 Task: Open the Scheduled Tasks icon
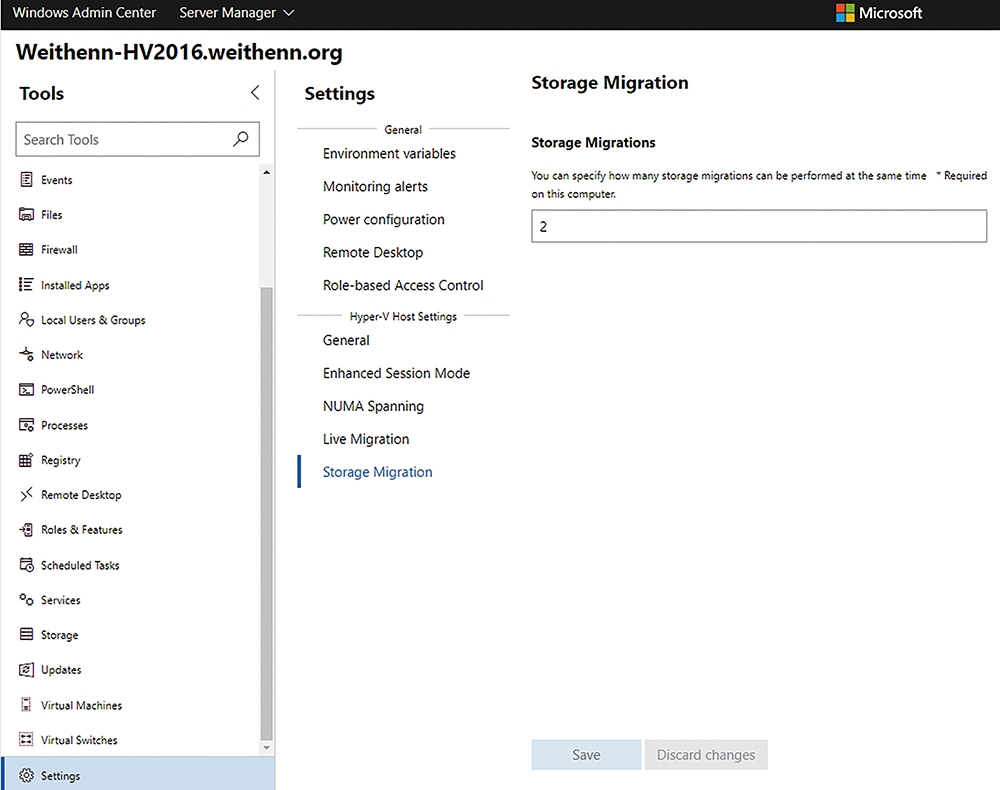tap(26, 564)
